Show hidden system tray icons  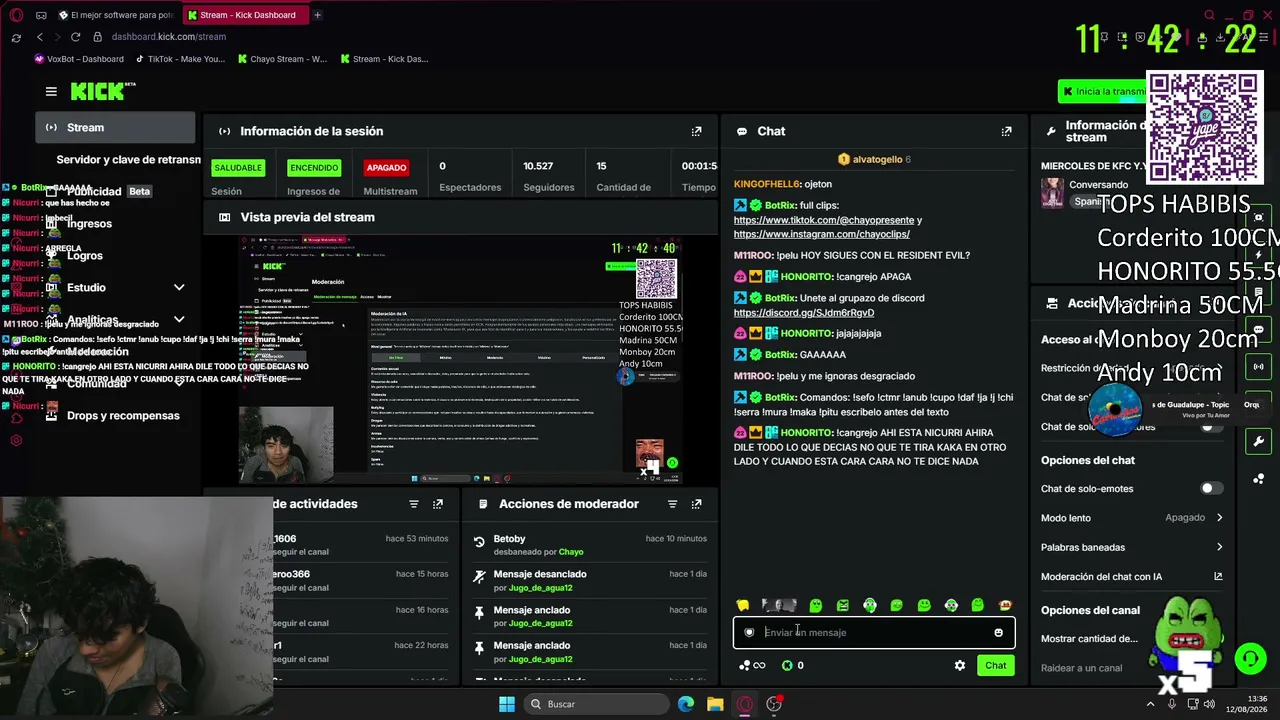[x=1150, y=704]
